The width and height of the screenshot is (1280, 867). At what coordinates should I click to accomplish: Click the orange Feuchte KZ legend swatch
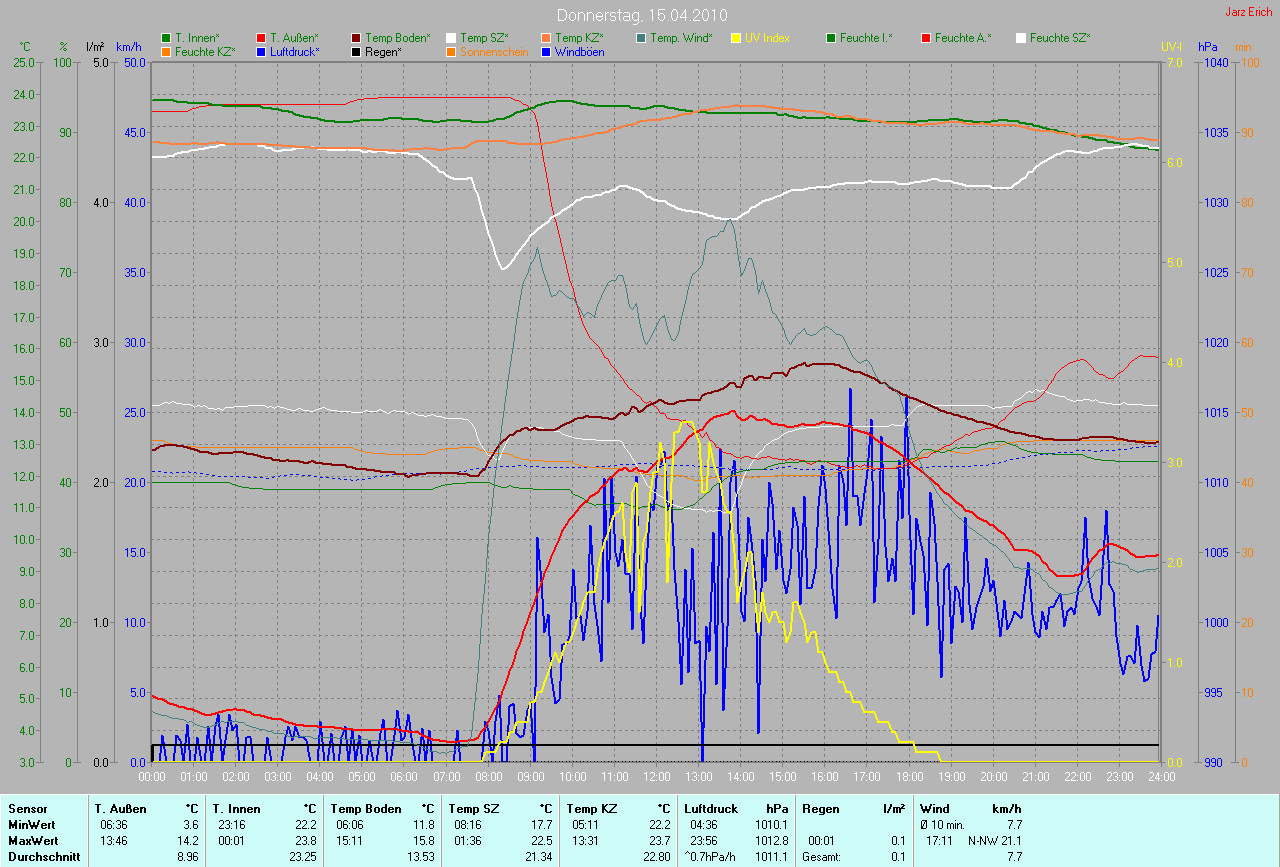166,51
